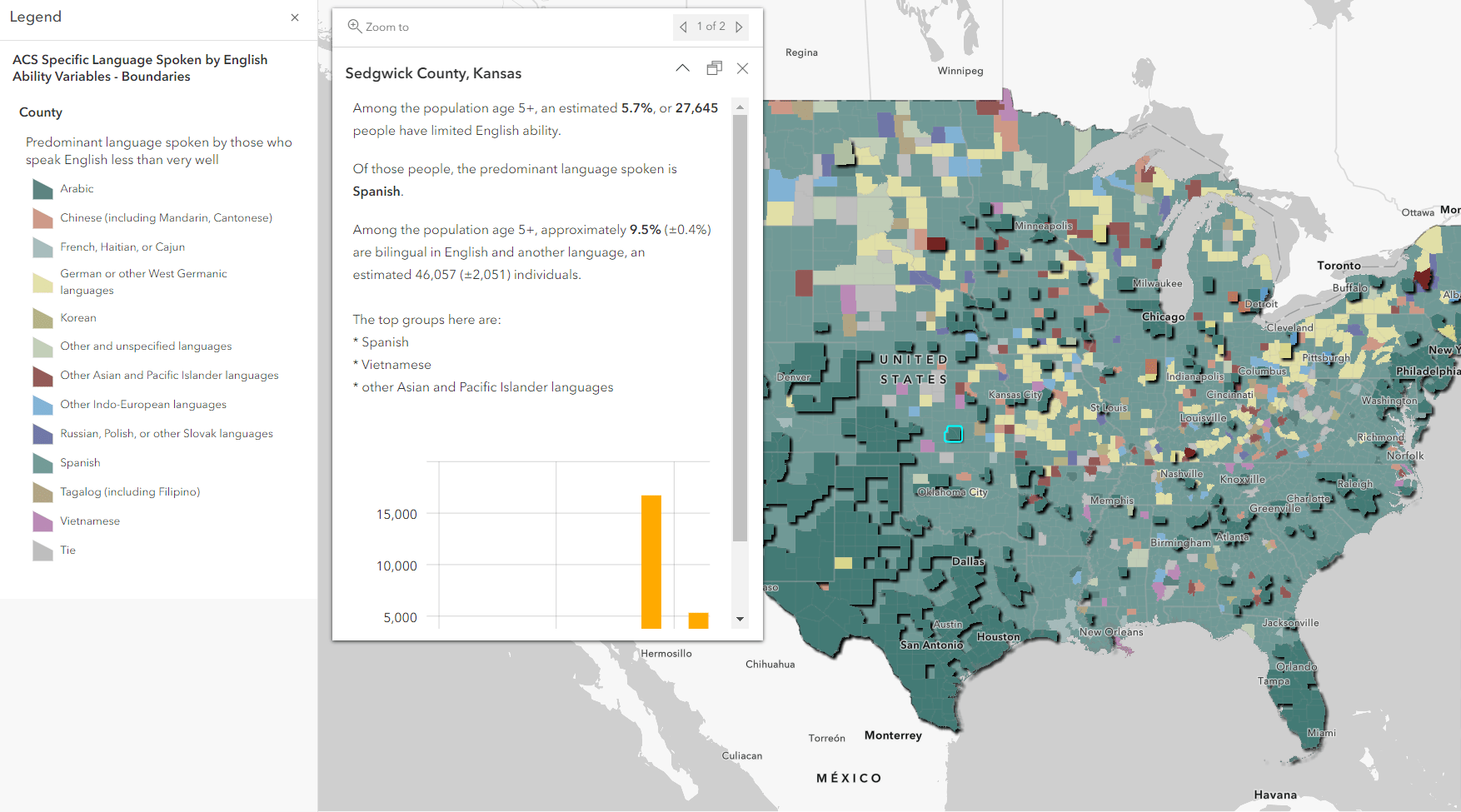The image size is (1461, 812).
Task: Select the Korean legend entry
Action: coord(78,317)
